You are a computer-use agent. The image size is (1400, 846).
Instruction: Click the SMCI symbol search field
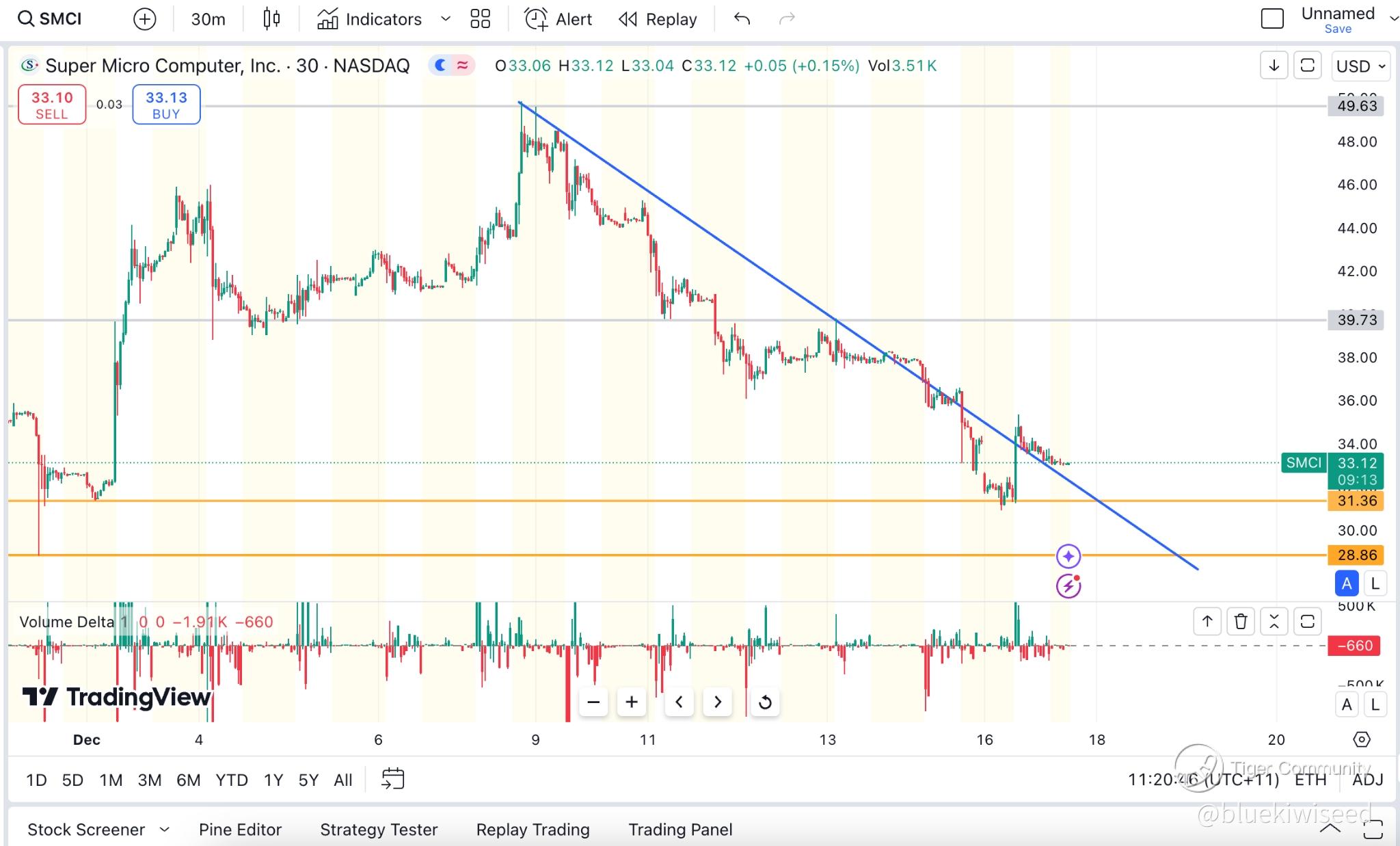[51, 19]
